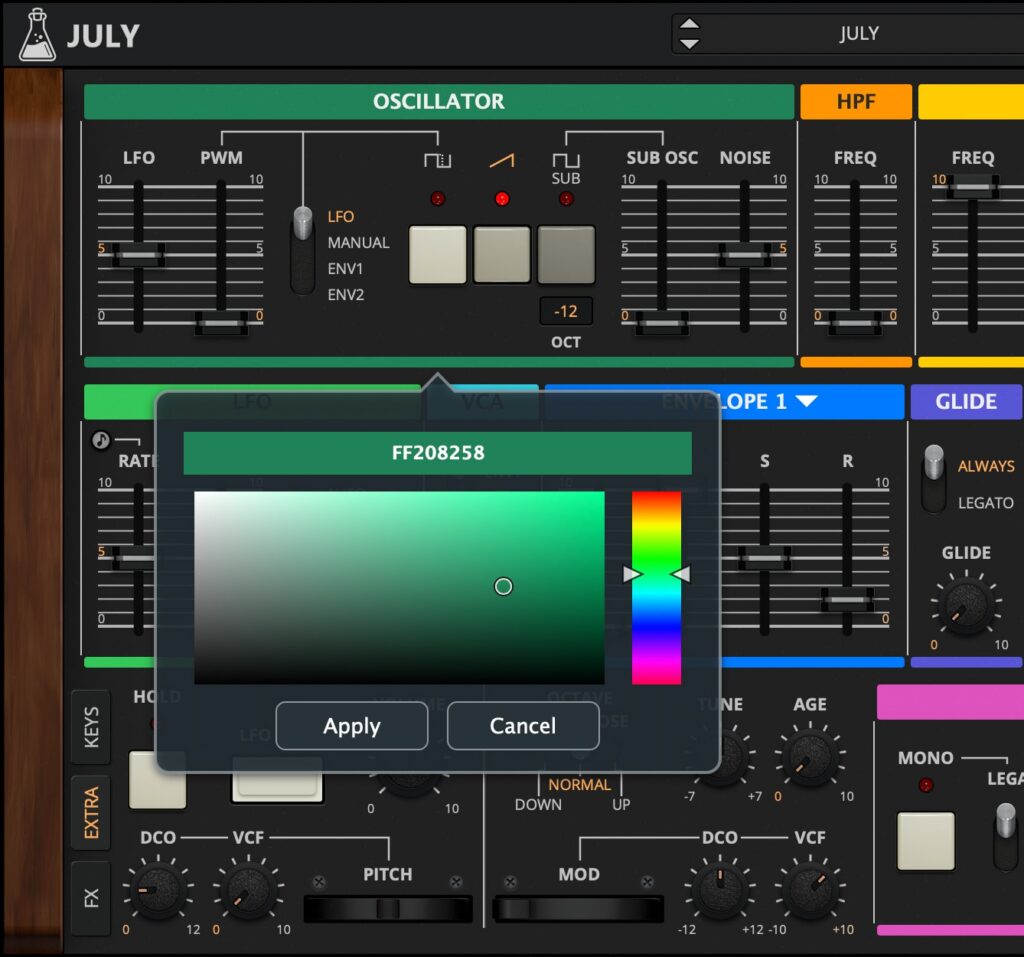Cancel the color picker dialog
1024x957 pixels.
[x=522, y=726]
